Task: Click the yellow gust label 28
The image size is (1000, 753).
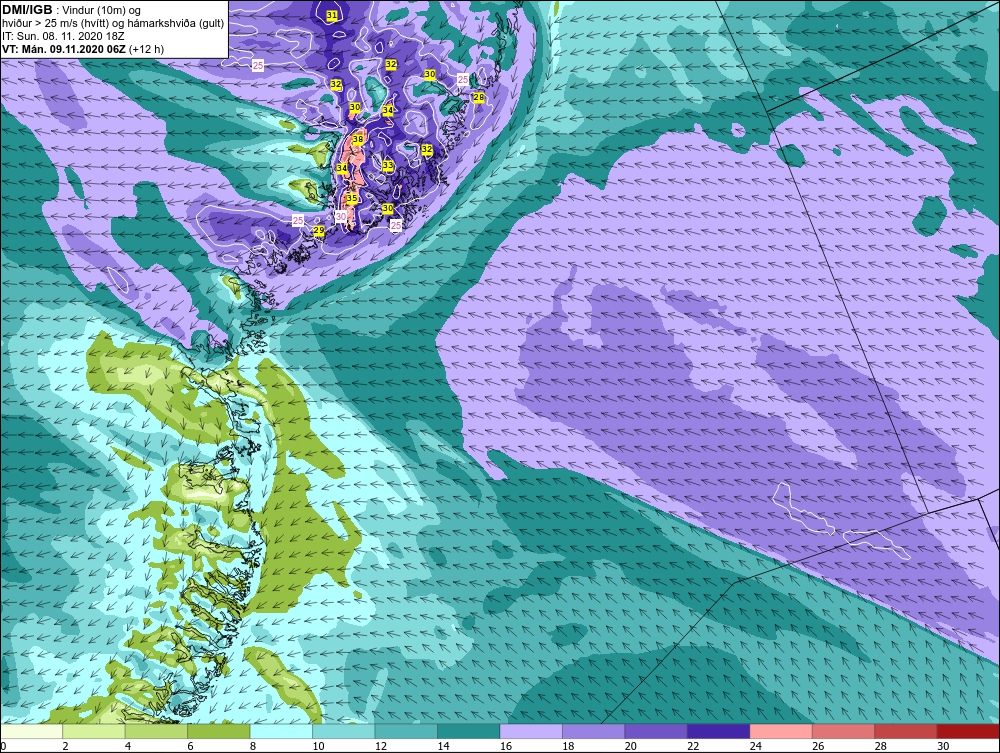Action: click(x=478, y=97)
